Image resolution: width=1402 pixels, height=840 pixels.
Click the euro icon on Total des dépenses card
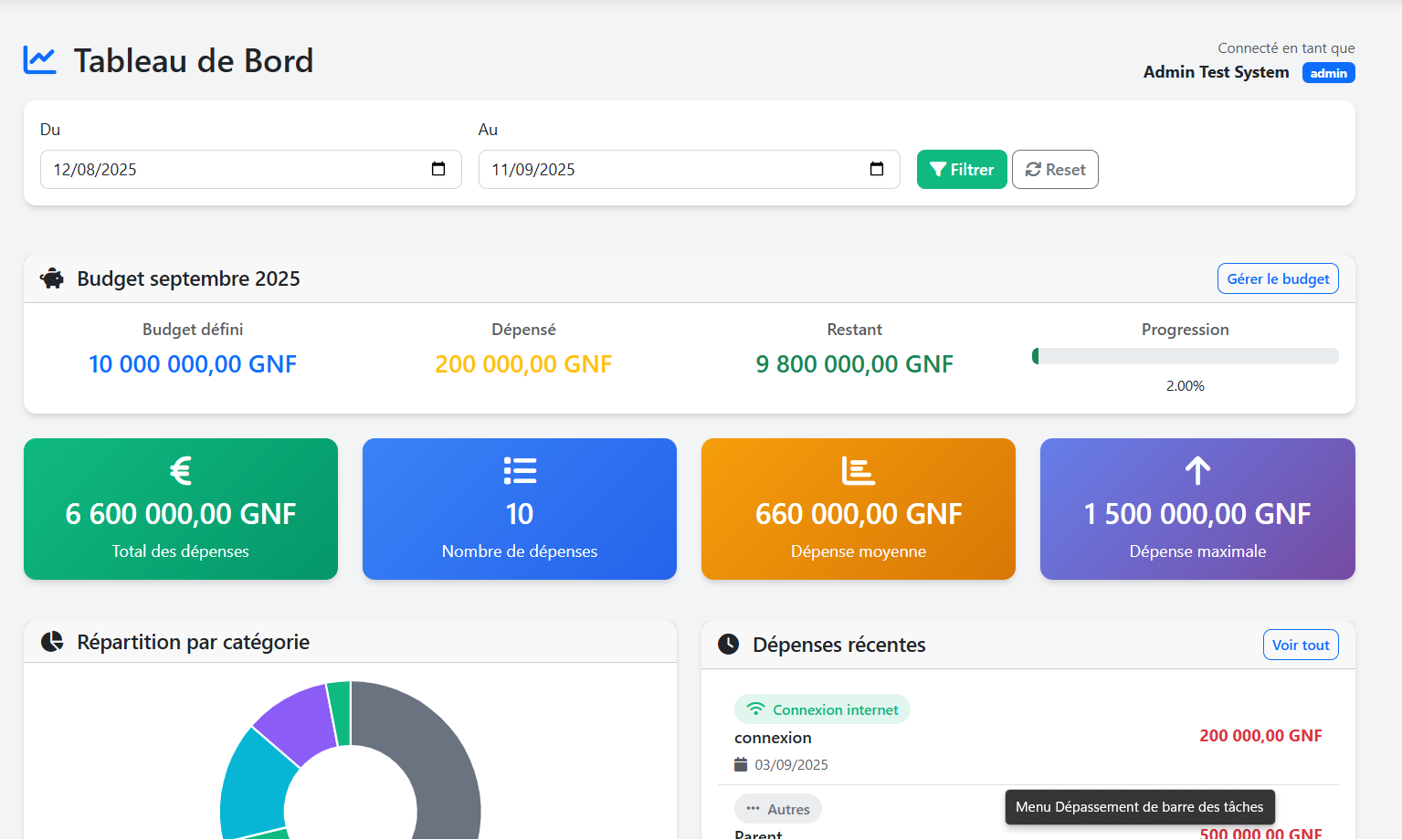click(181, 470)
